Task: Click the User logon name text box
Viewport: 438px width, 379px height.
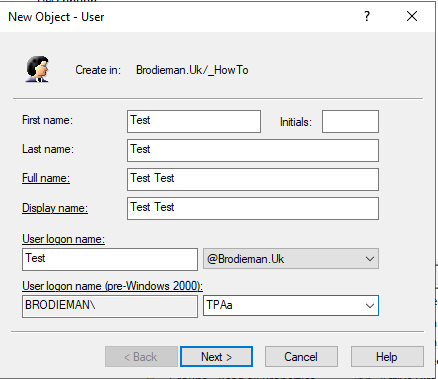Action: pos(110,259)
